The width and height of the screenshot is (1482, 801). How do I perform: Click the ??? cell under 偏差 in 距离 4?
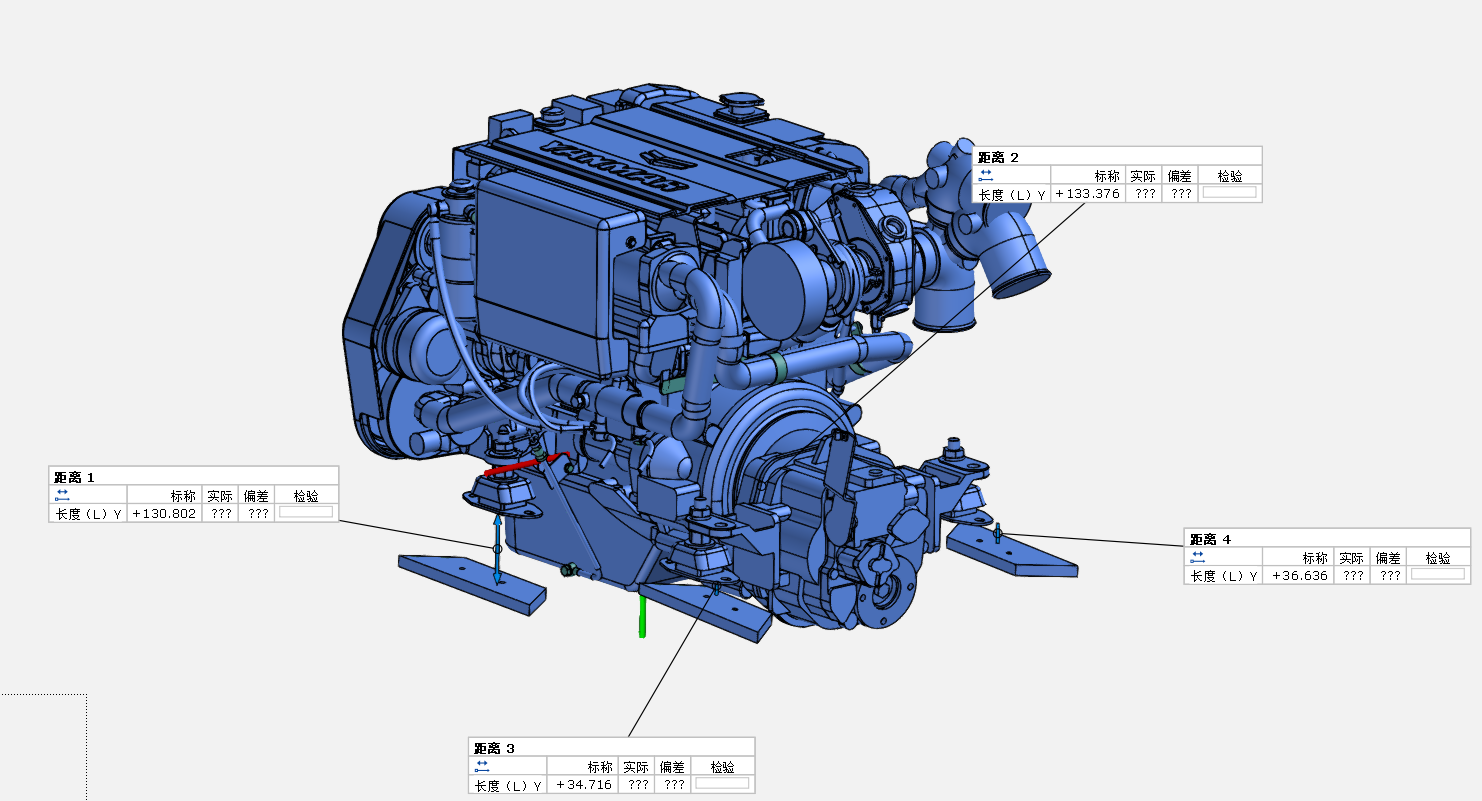[1389, 576]
